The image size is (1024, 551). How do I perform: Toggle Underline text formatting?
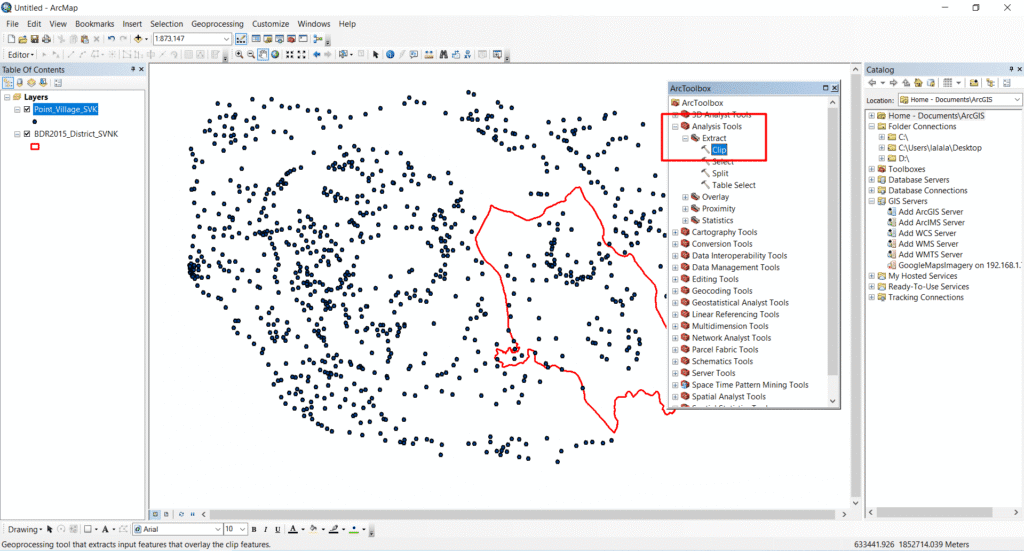pos(278,529)
